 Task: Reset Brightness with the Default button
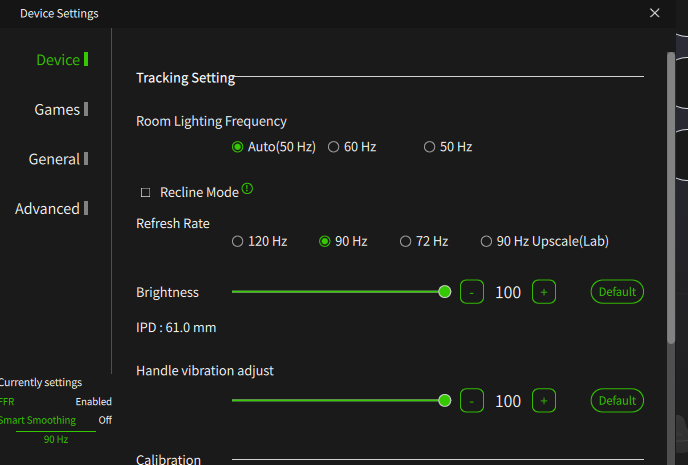point(617,292)
